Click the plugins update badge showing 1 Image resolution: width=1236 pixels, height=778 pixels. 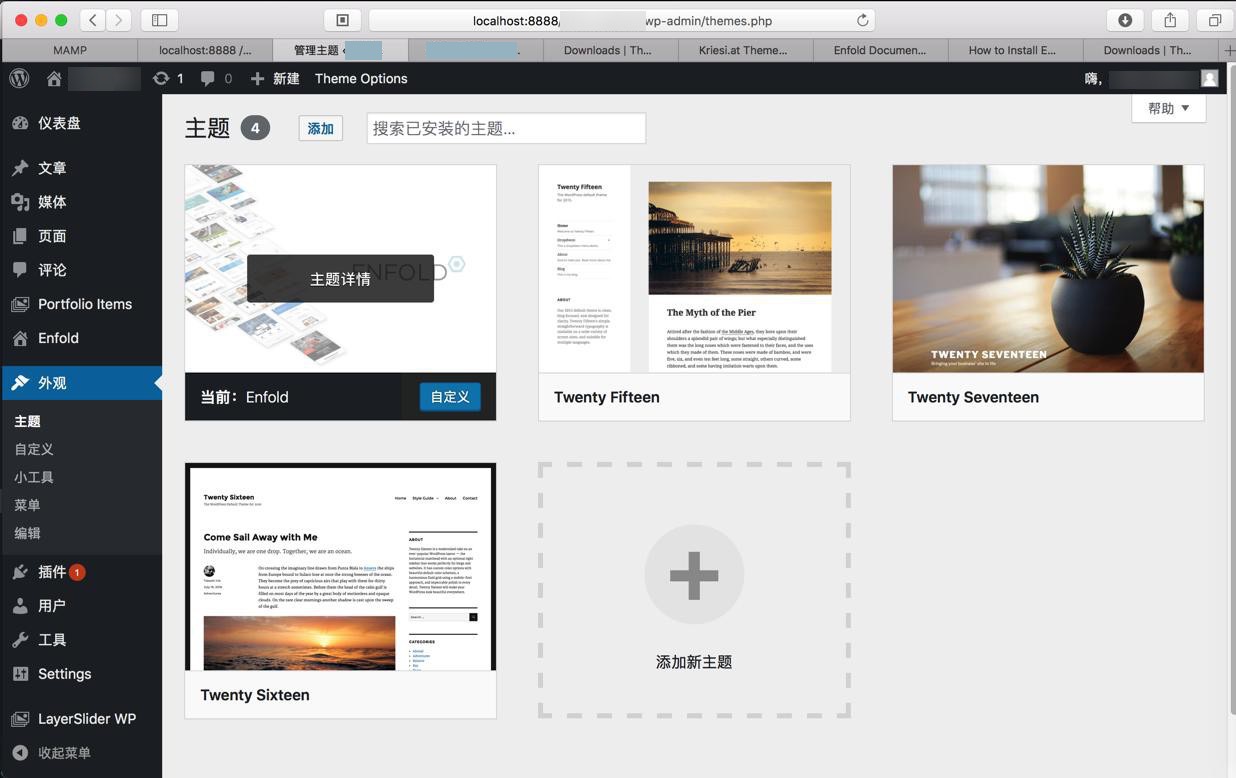77,572
